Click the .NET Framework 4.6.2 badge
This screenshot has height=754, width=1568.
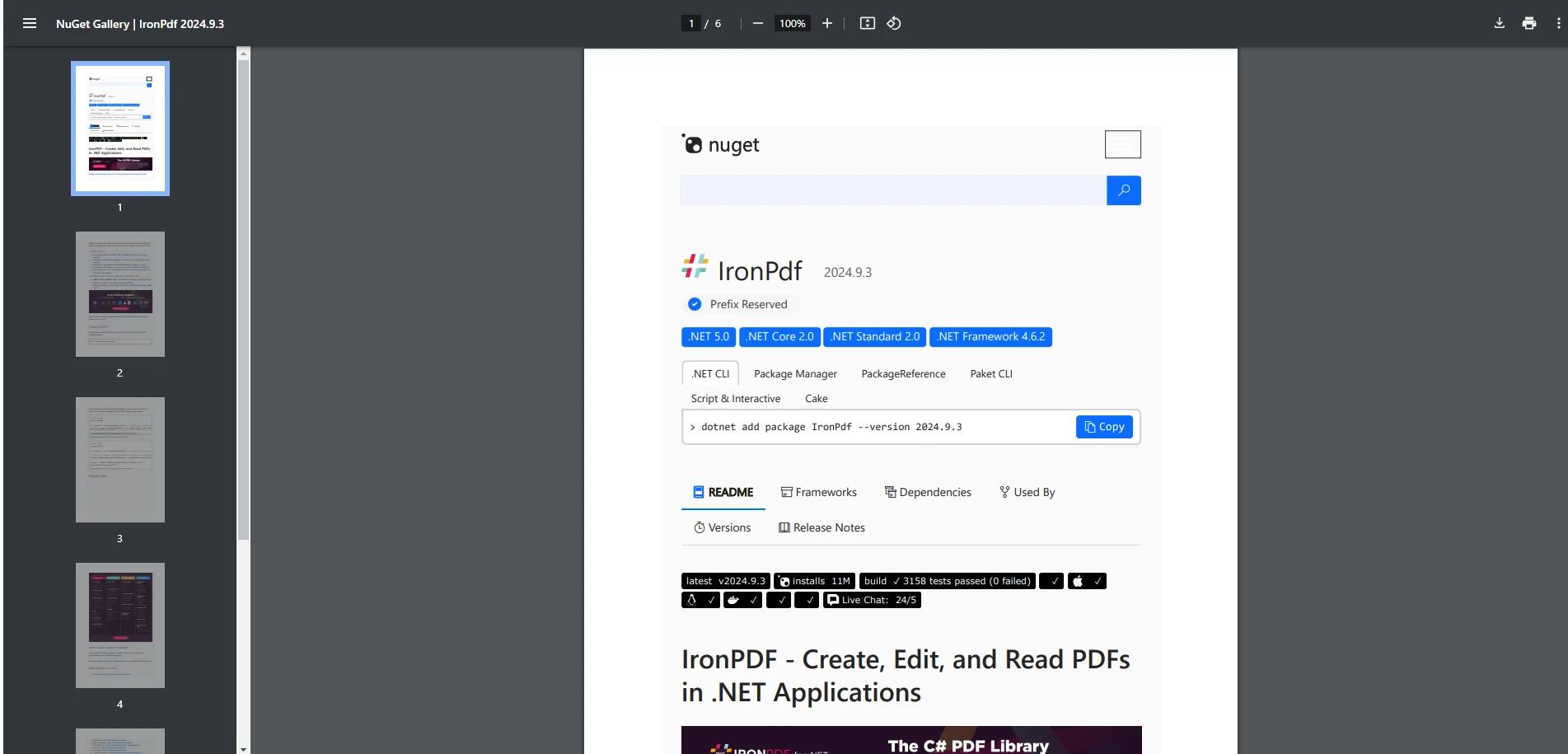pyautogui.click(x=990, y=337)
